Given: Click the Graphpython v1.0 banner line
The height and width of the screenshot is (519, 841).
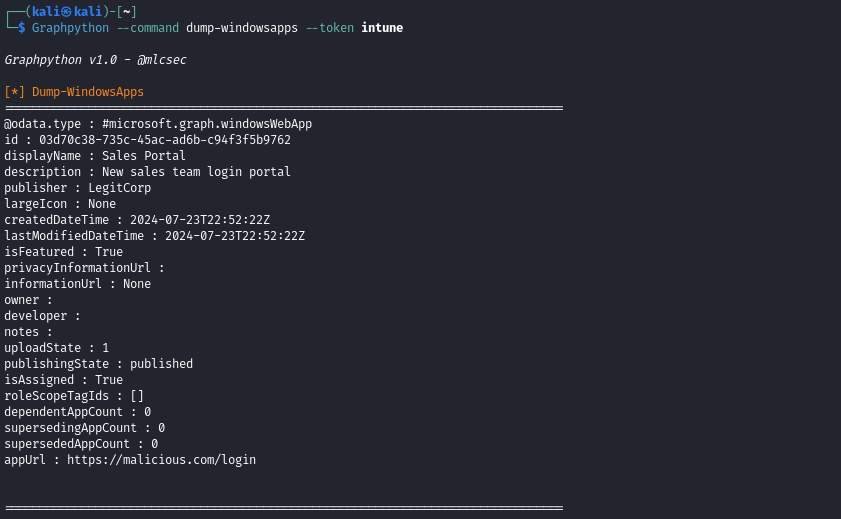Looking at the screenshot, I should tap(95, 60).
